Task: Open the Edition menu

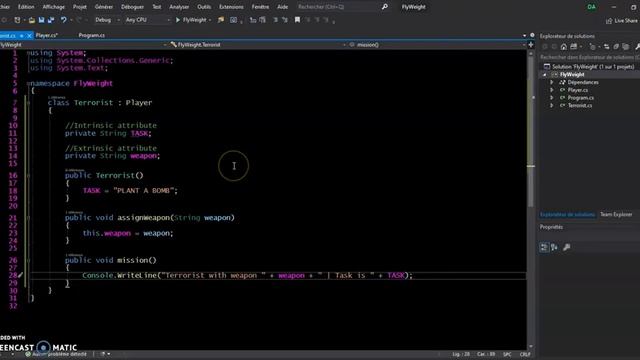Action: coord(26,7)
